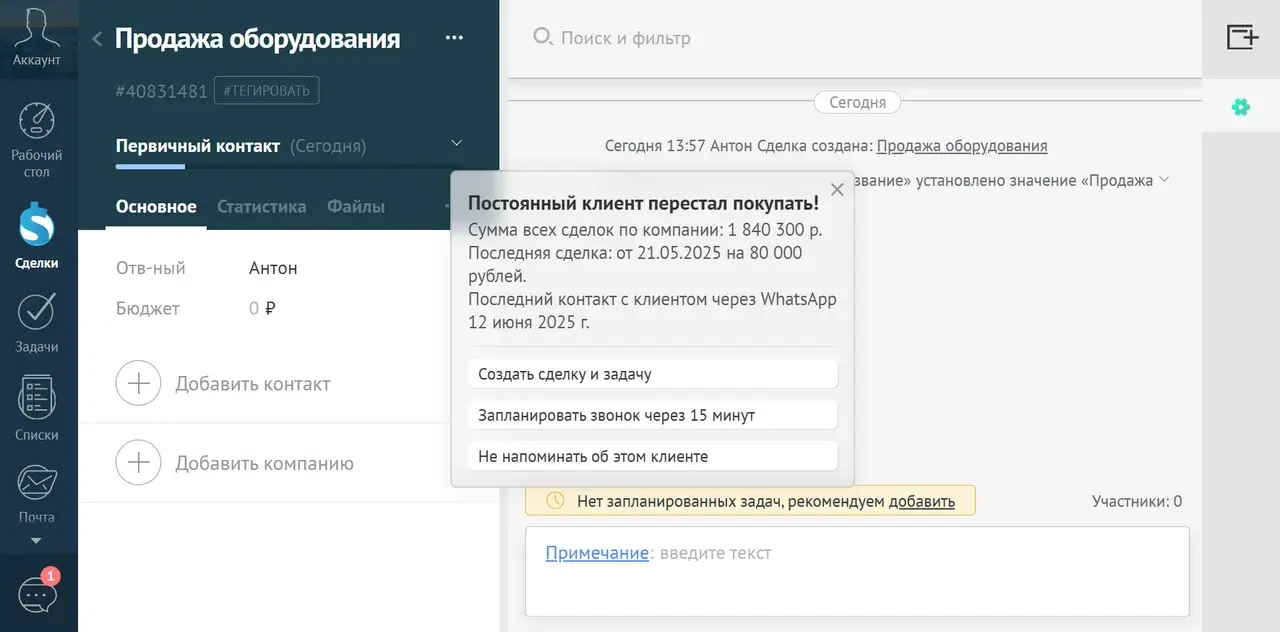Open the Сделки section
This screenshot has height=632, width=1280.
pyautogui.click(x=37, y=236)
